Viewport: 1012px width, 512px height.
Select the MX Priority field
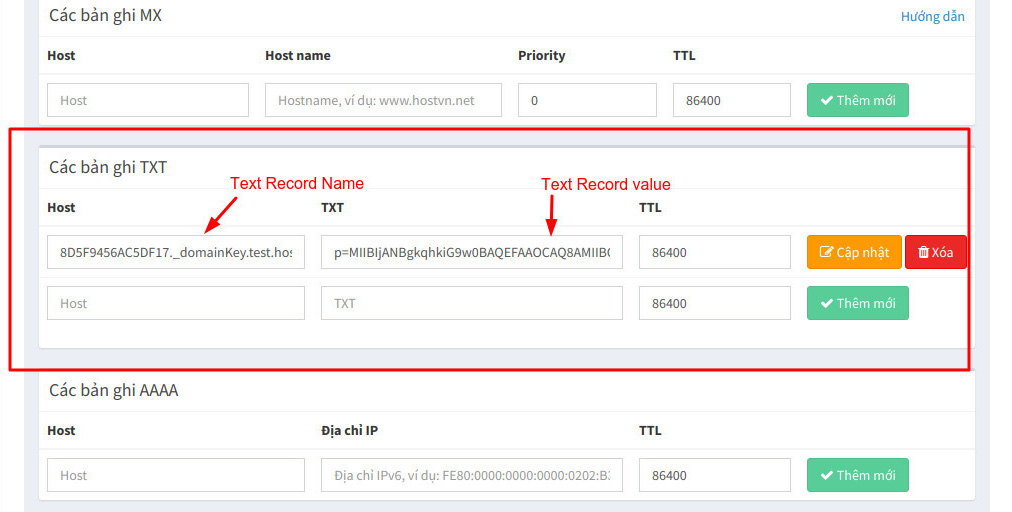pyautogui.click(x=587, y=100)
